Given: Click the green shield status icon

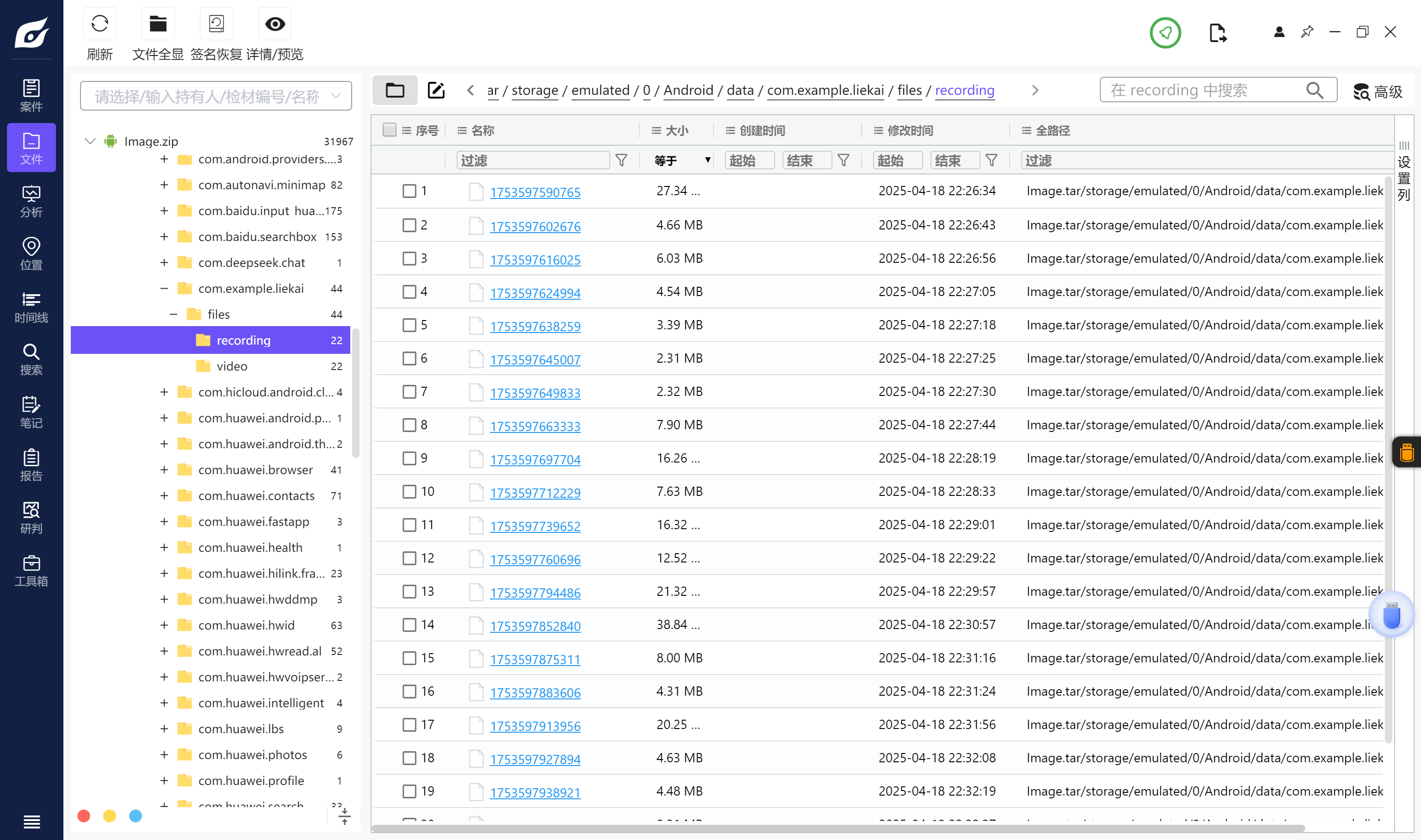Looking at the screenshot, I should (1165, 33).
